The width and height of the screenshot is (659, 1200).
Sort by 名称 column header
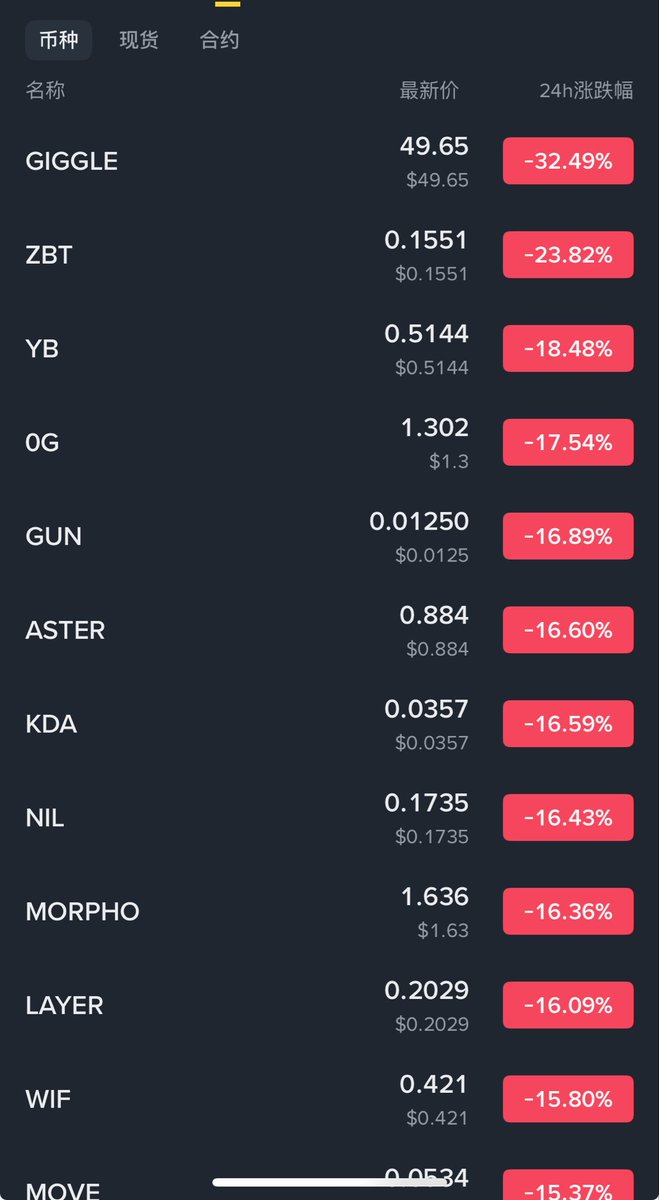tap(45, 90)
